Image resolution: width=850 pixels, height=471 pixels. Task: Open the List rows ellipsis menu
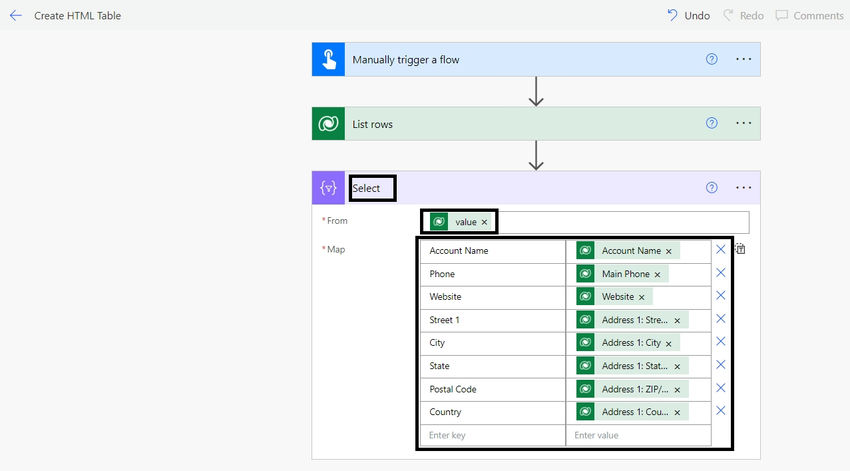(x=743, y=123)
